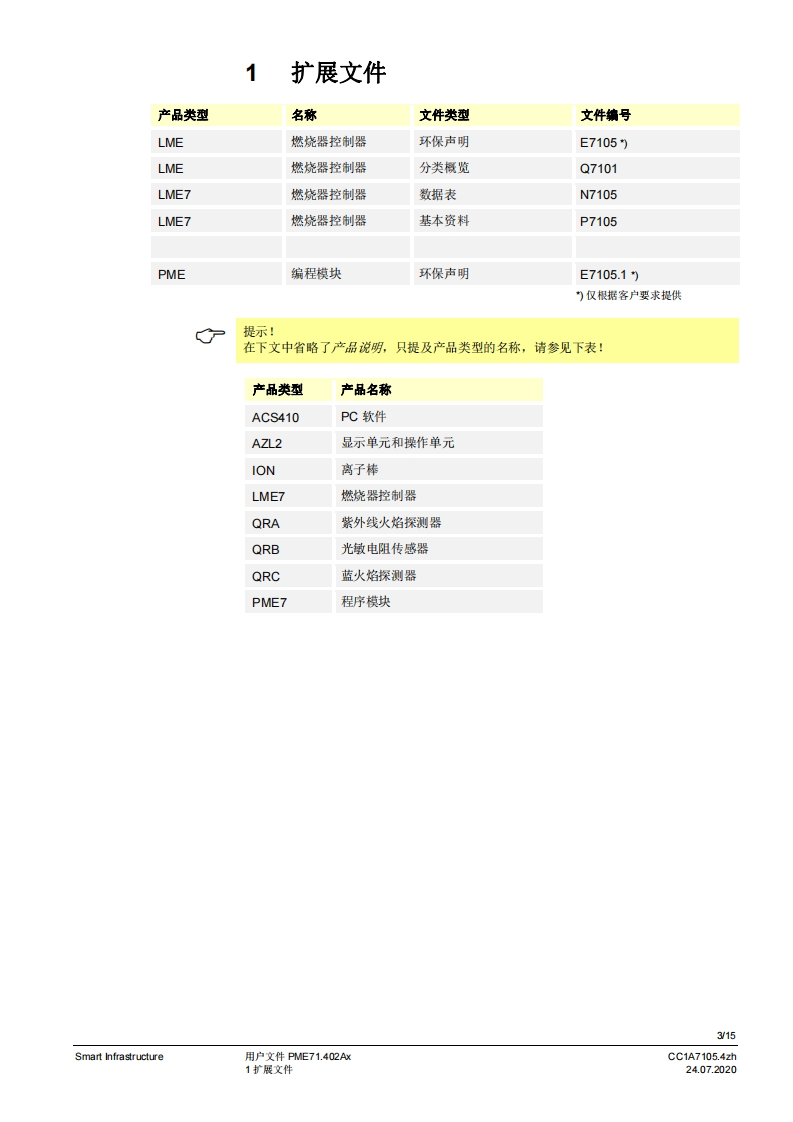Click document number Q7101
This screenshot has width=793, height=1122.
pyautogui.click(x=599, y=168)
